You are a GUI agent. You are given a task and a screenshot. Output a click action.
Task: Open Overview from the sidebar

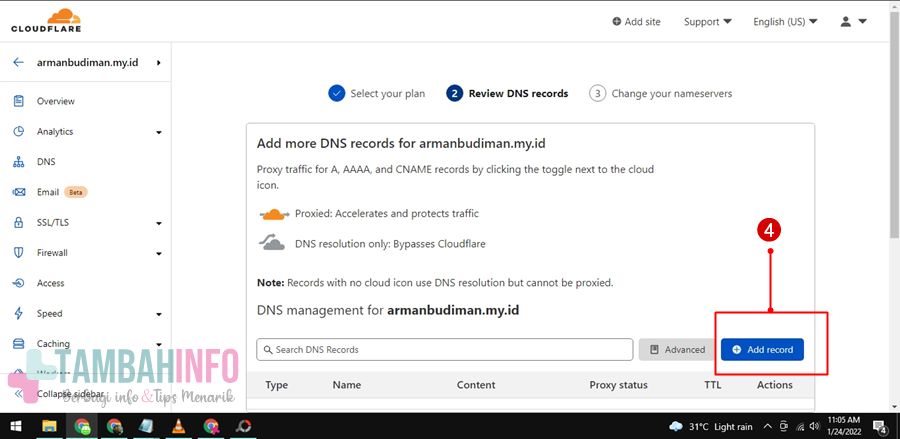pyautogui.click(x=56, y=101)
